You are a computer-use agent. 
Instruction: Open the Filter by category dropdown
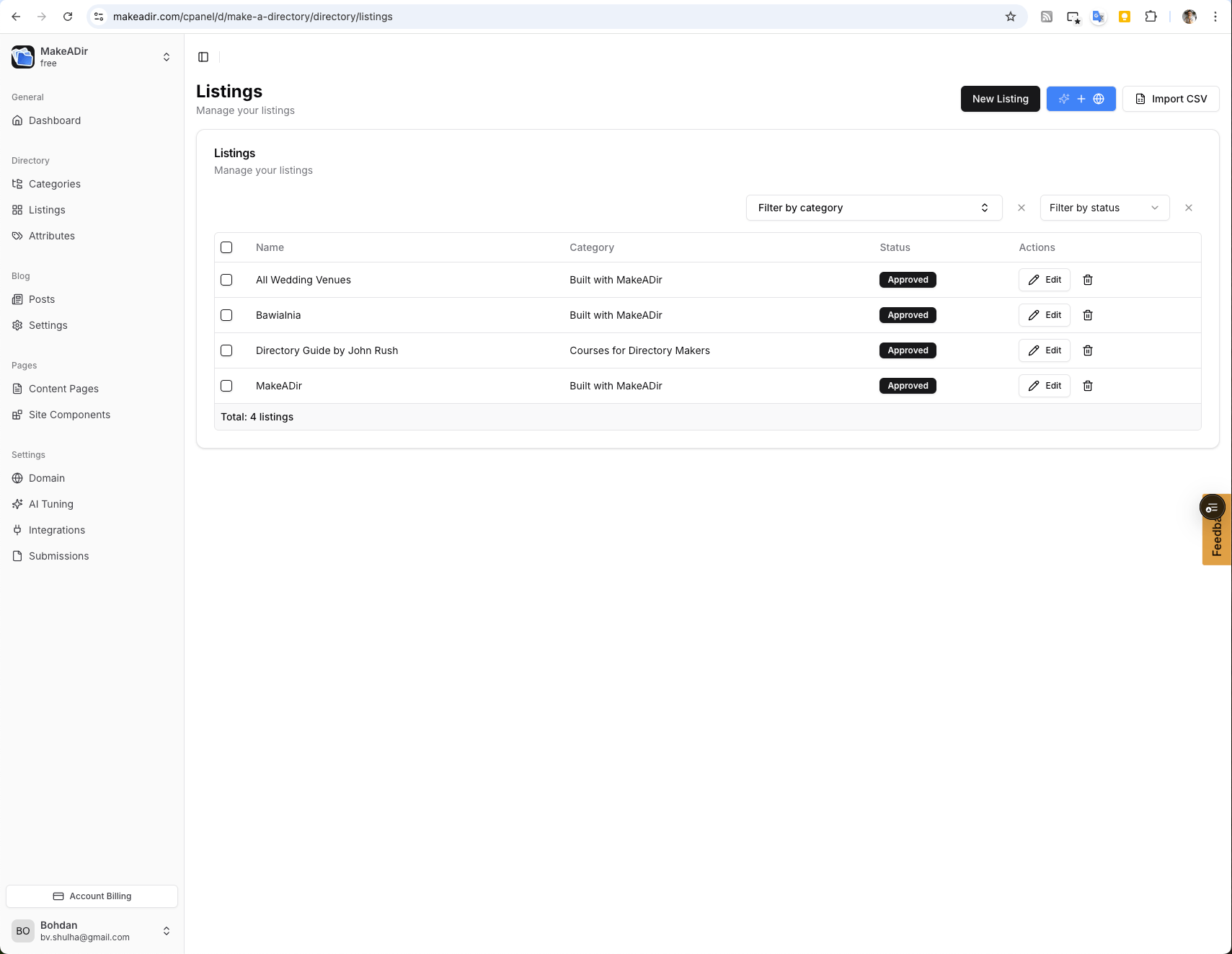pos(873,208)
